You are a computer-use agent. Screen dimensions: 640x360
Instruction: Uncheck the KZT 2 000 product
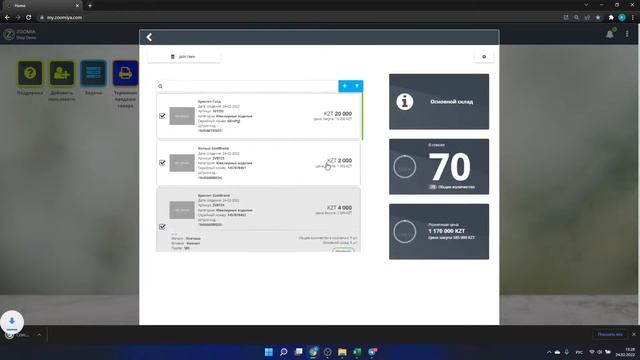162,163
